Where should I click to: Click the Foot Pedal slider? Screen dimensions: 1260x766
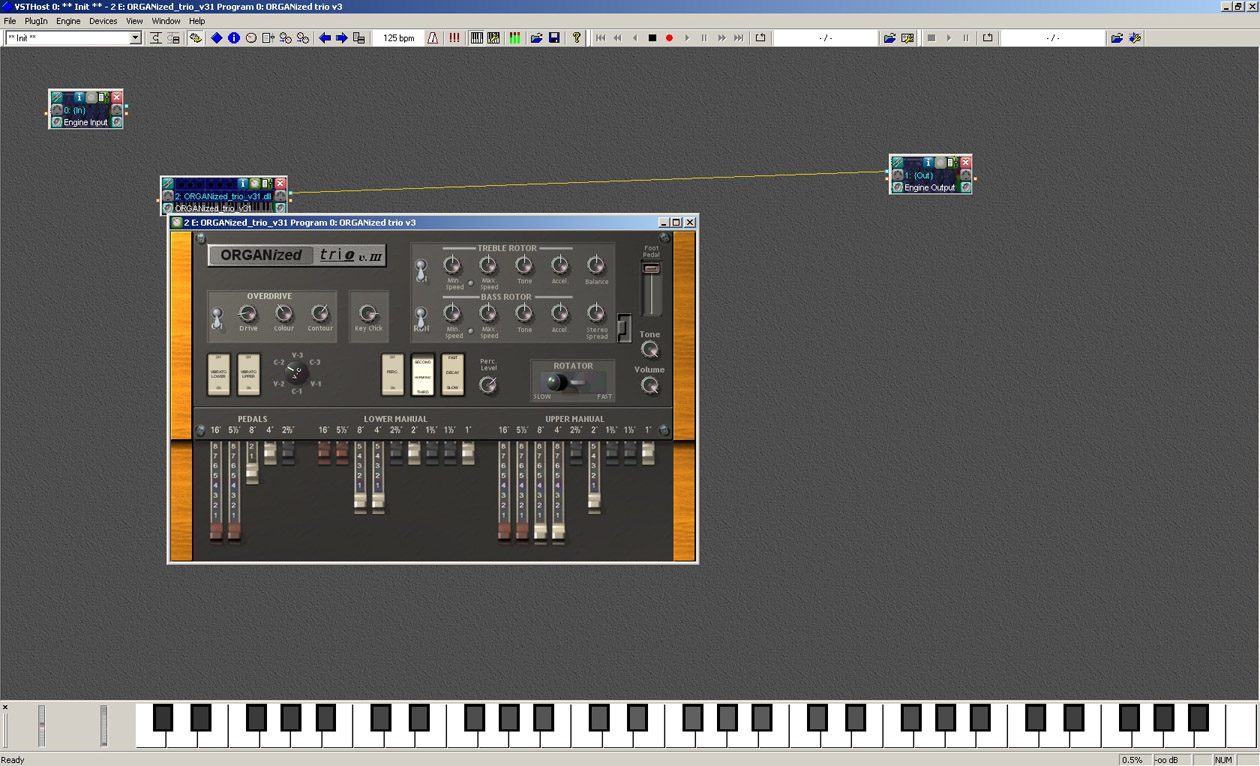coord(651,291)
